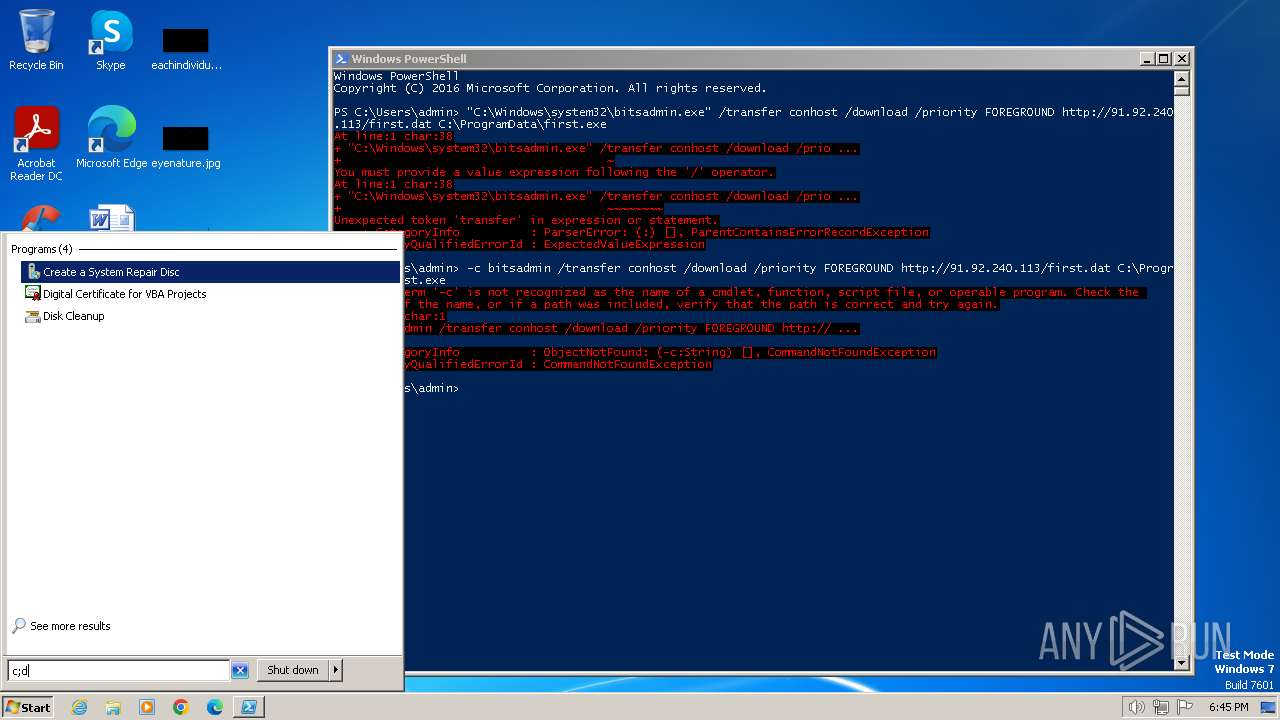
Task: Click the Start button
Action: (28, 707)
